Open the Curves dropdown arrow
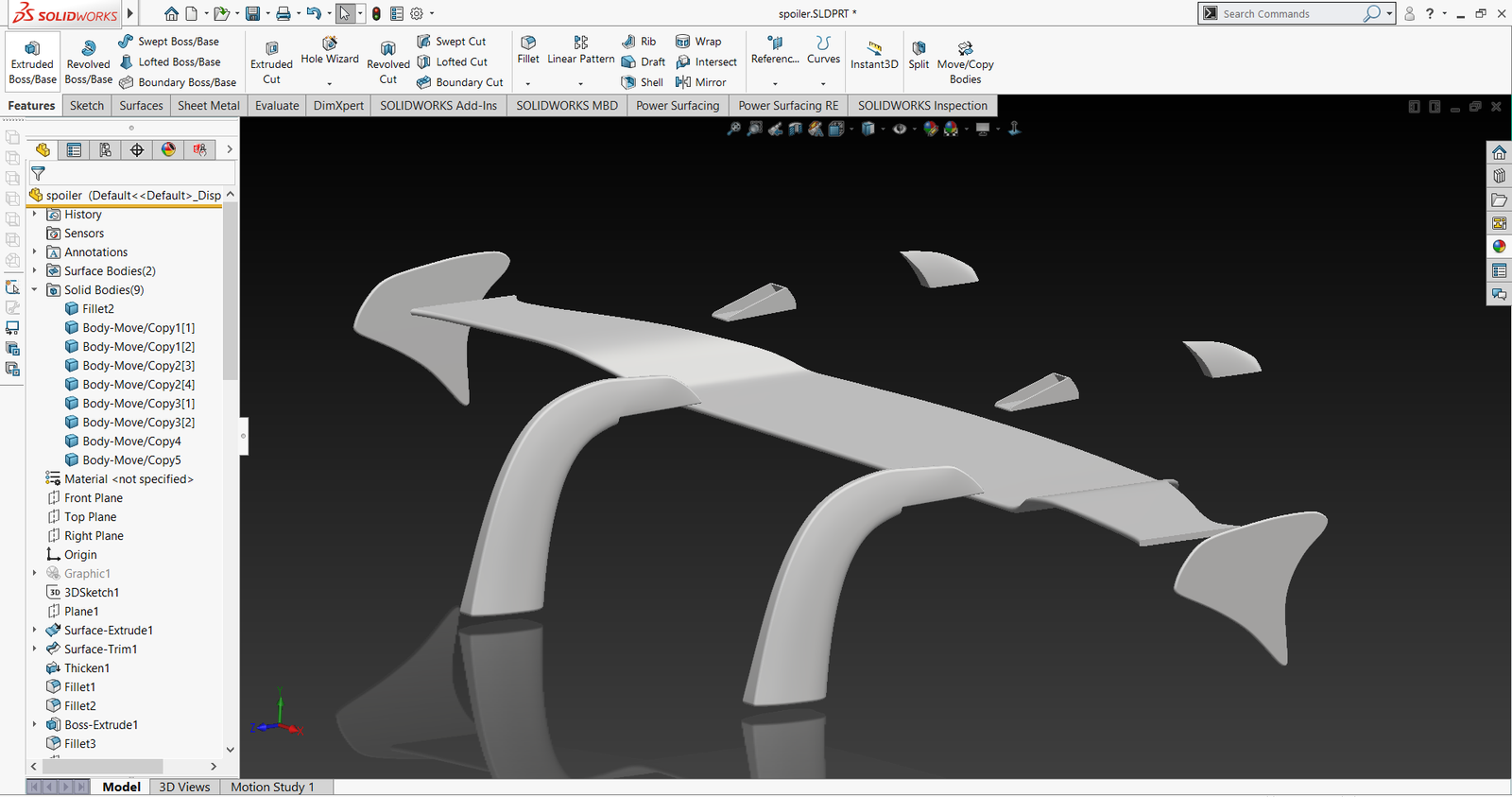Screen dimensions: 1512x797 tap(823, 83)
